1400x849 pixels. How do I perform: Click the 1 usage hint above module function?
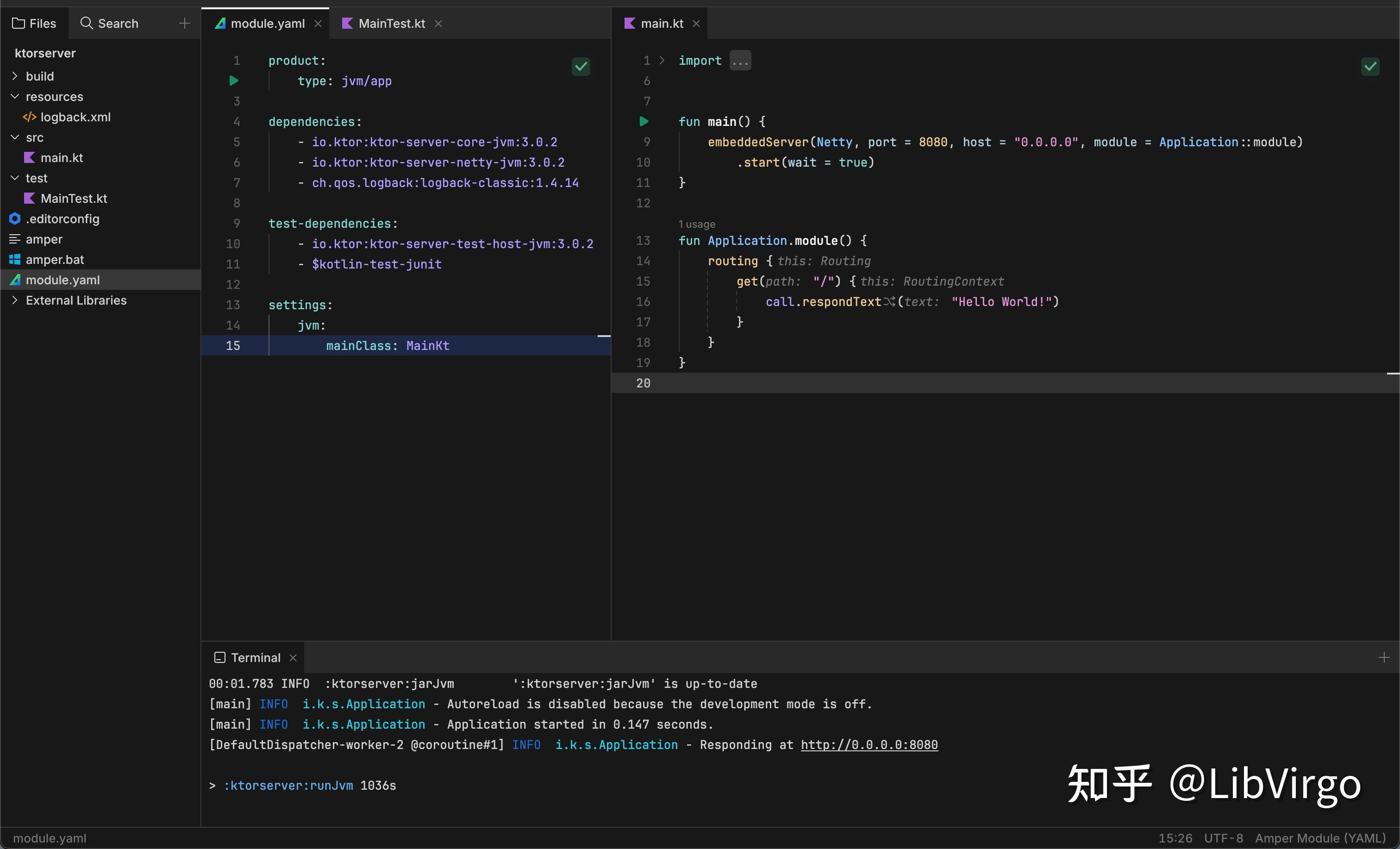coord(697,224)
